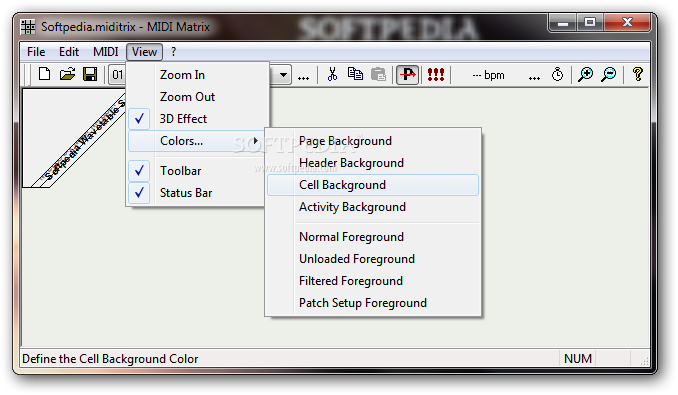This screenshot has height=395, width=678.
Task: Select Cell Background color option
Action: [x=373, y=185]
